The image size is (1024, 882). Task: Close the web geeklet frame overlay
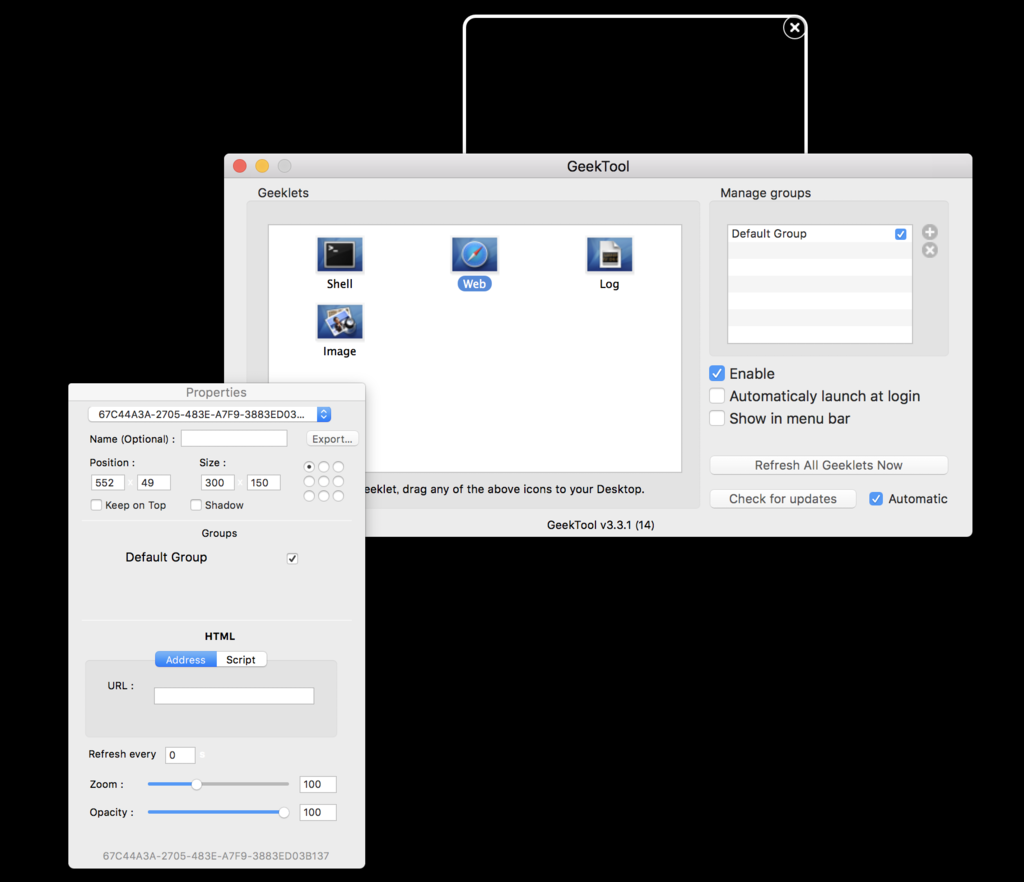(794, 27)
